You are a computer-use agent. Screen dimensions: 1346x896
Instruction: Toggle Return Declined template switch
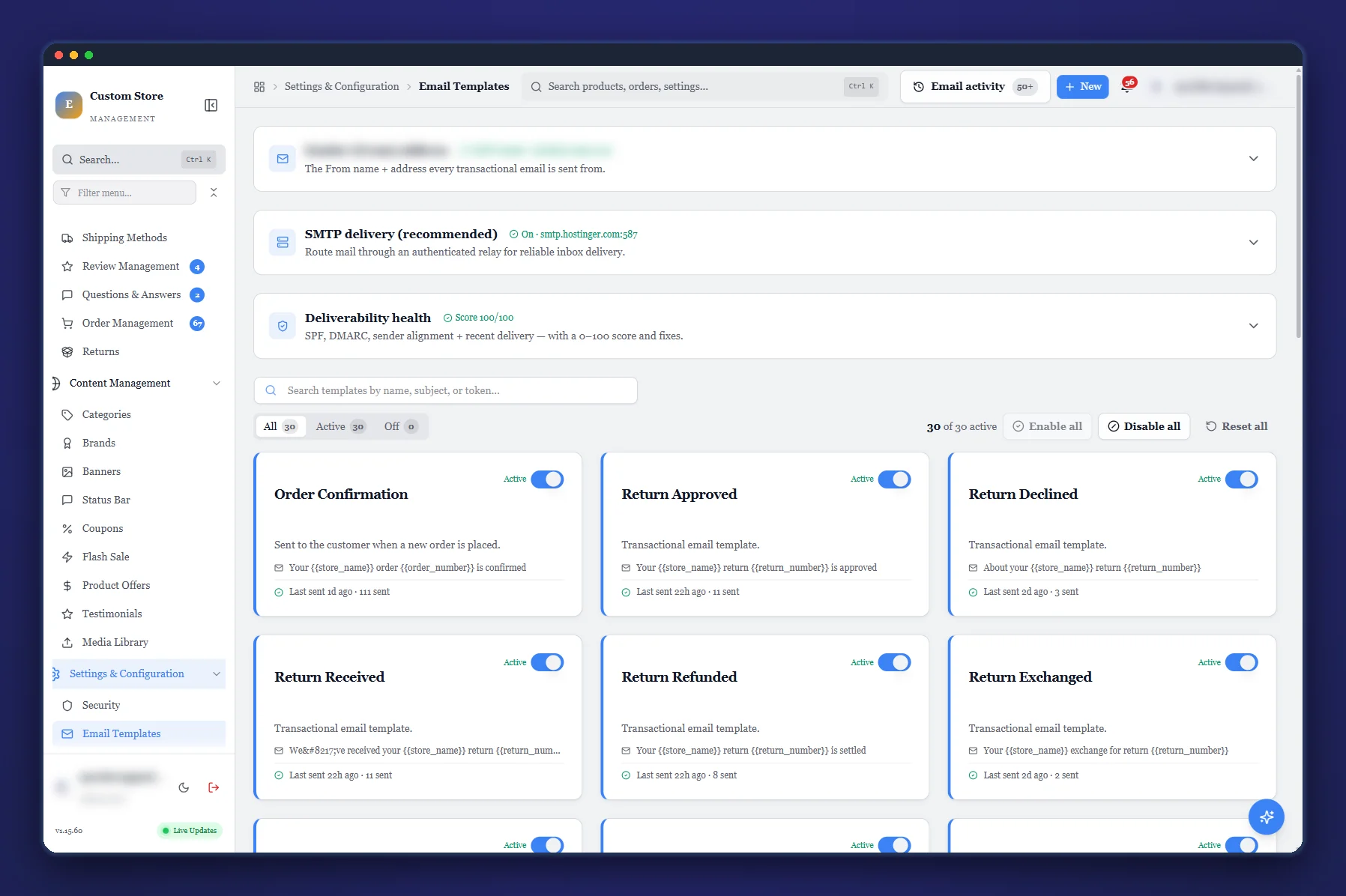(x=1241, y=479)
